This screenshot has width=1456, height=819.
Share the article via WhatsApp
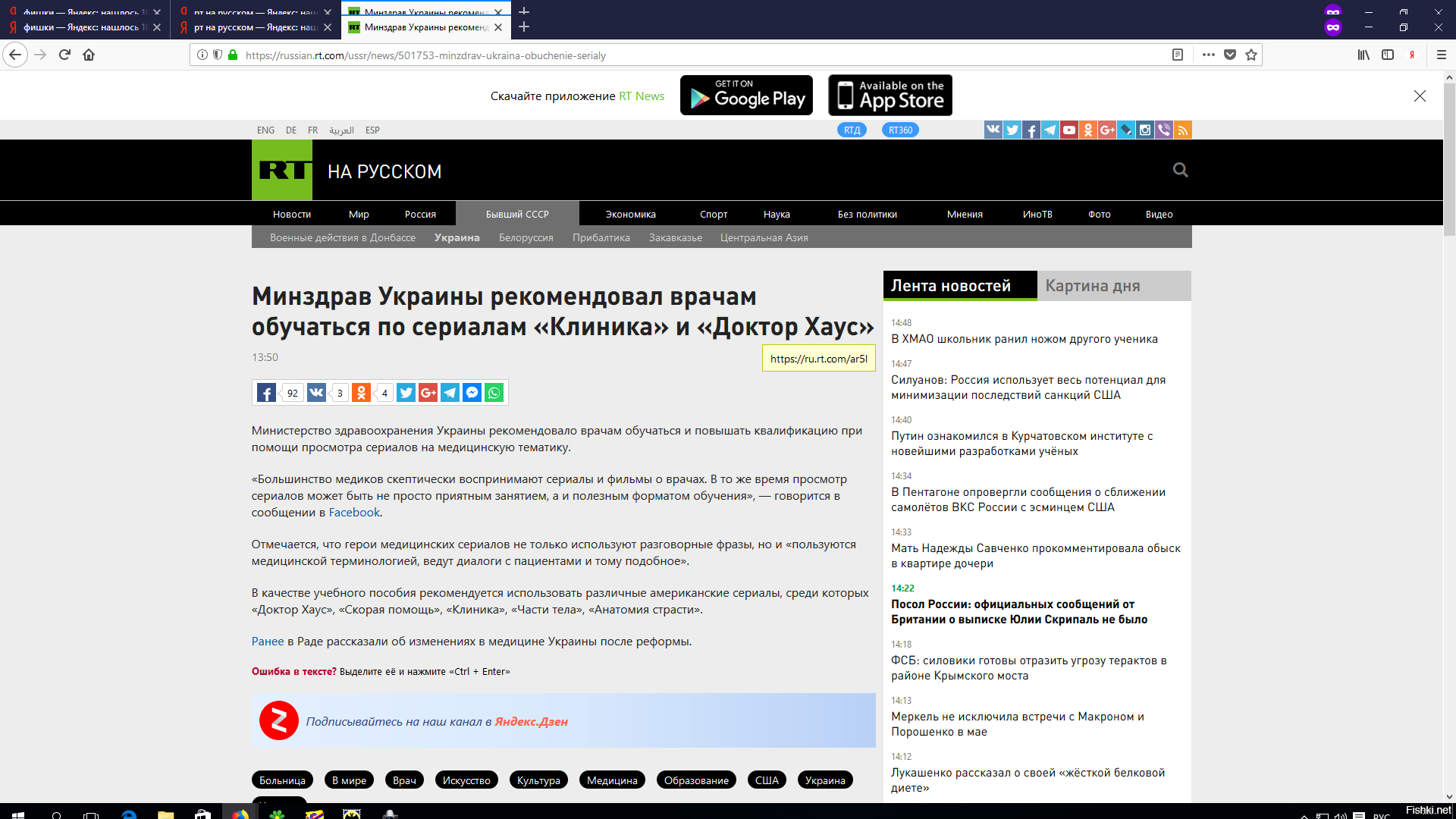tap(494, 393)
